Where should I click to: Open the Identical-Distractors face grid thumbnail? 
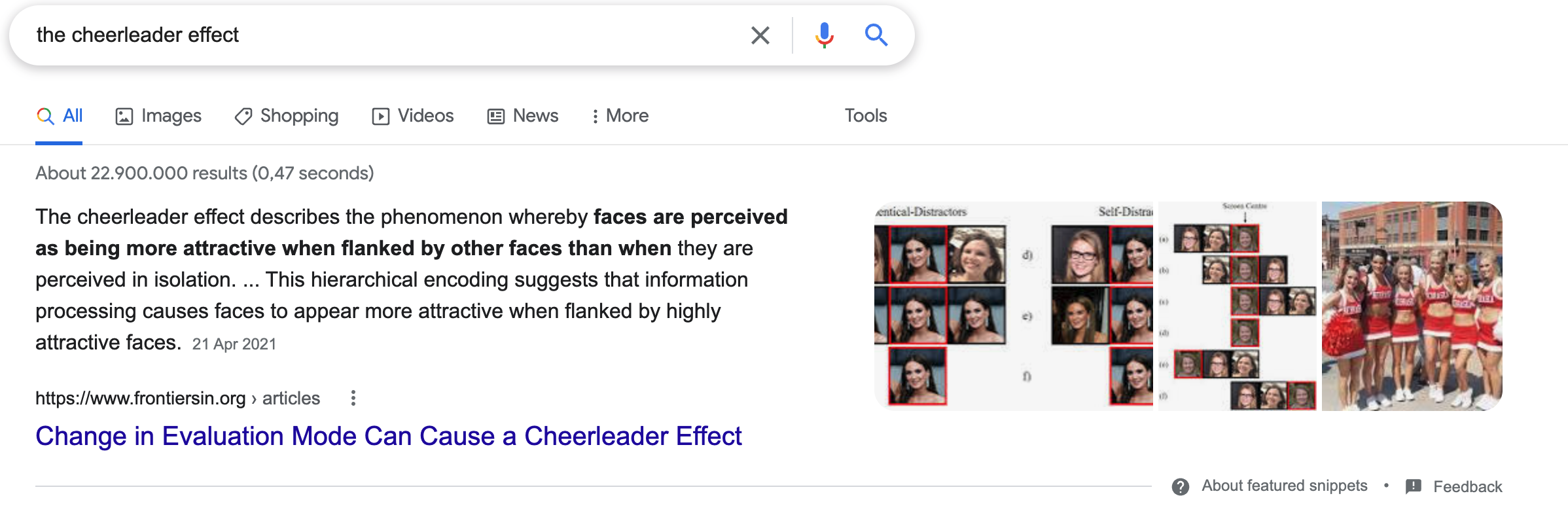pyautogui.click(x=1014, y=306)
